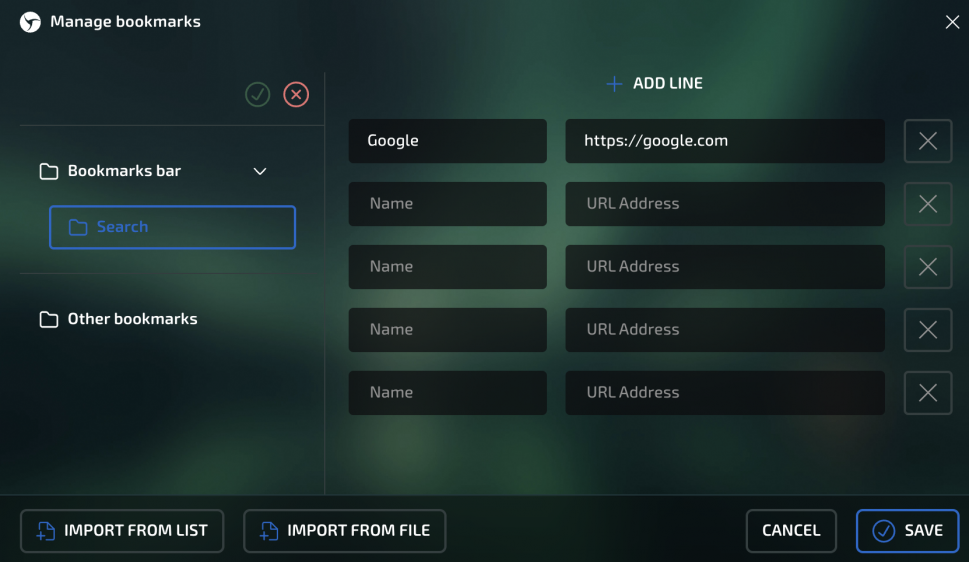This screenshot has width=969, height=562.
Task: Delete the second empty bookmark line
Action: pyautogui.click(x=928, y=204)
